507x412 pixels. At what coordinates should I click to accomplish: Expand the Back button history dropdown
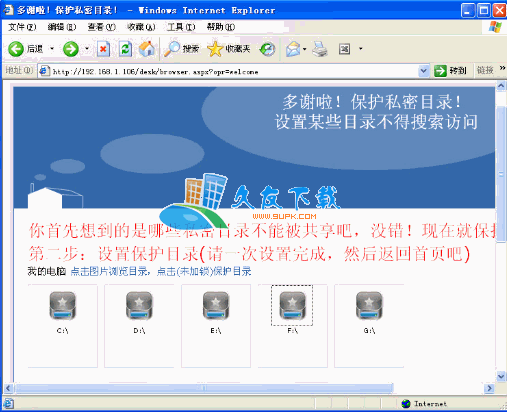point(52,49)
